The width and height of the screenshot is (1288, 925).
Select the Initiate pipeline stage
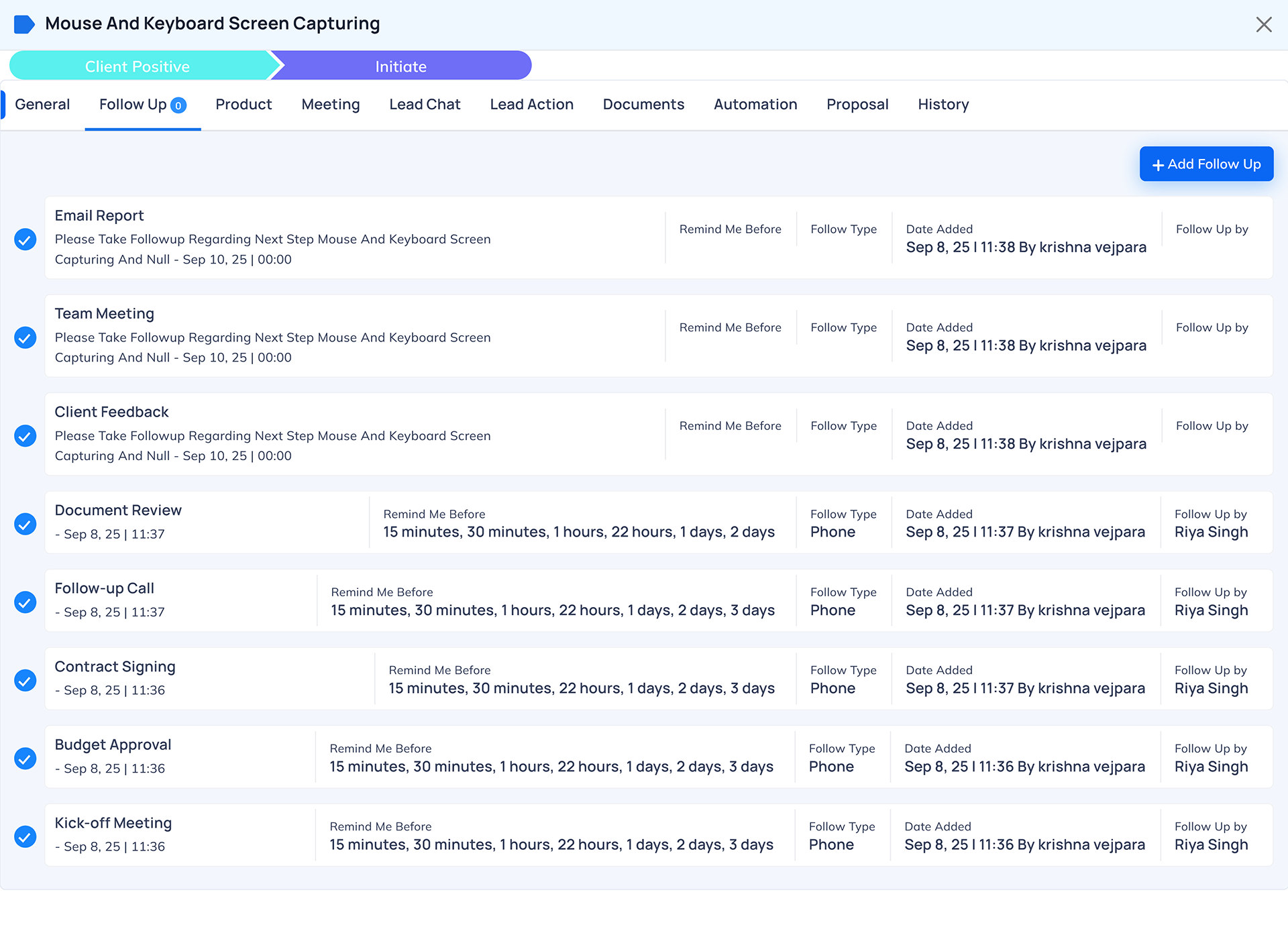pos(400,66)
